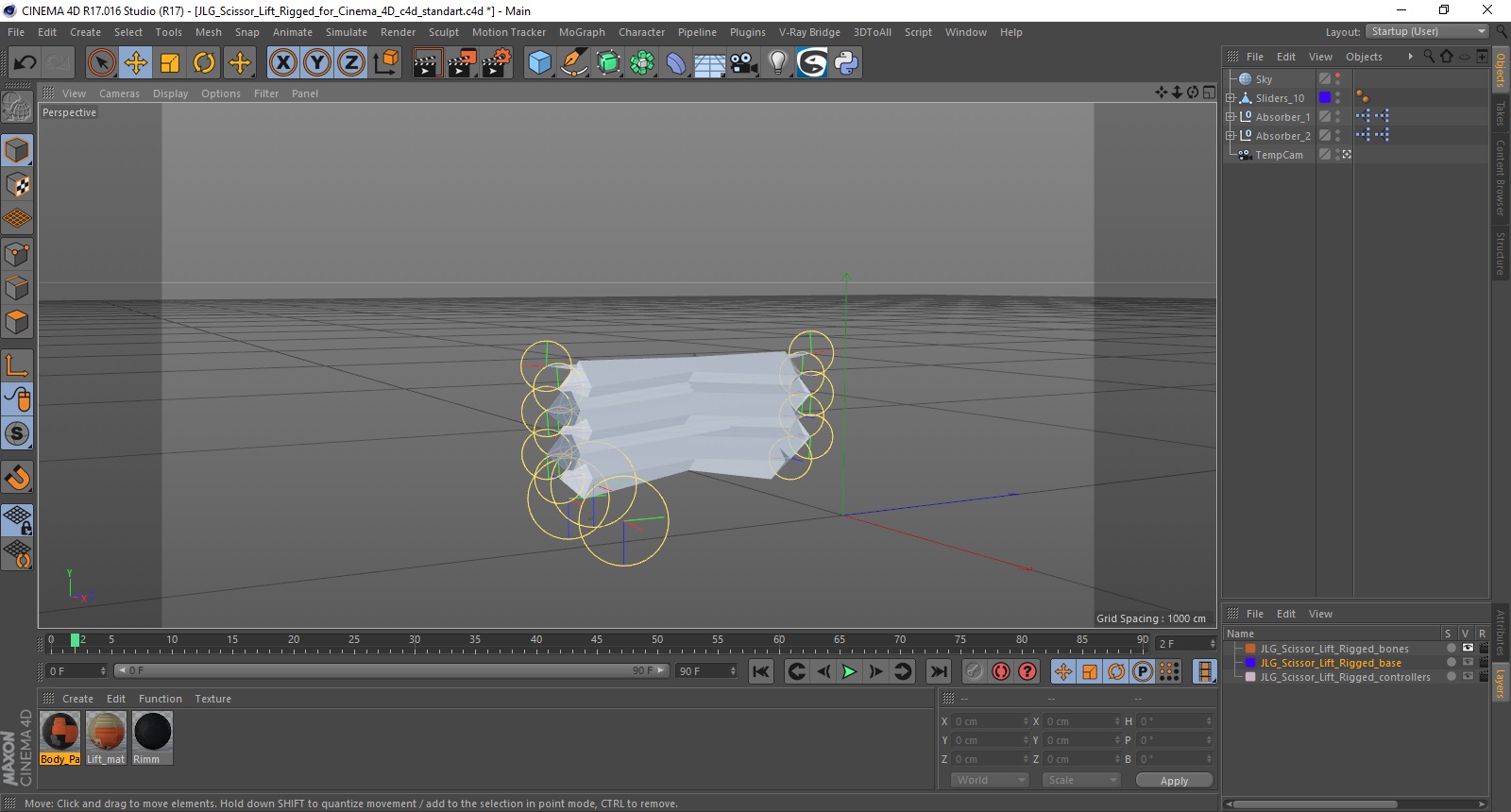Image resolution: width=1511 pixels, height=812 pixels.
Task: Go to start of timeline
Action: click(761, 671)
